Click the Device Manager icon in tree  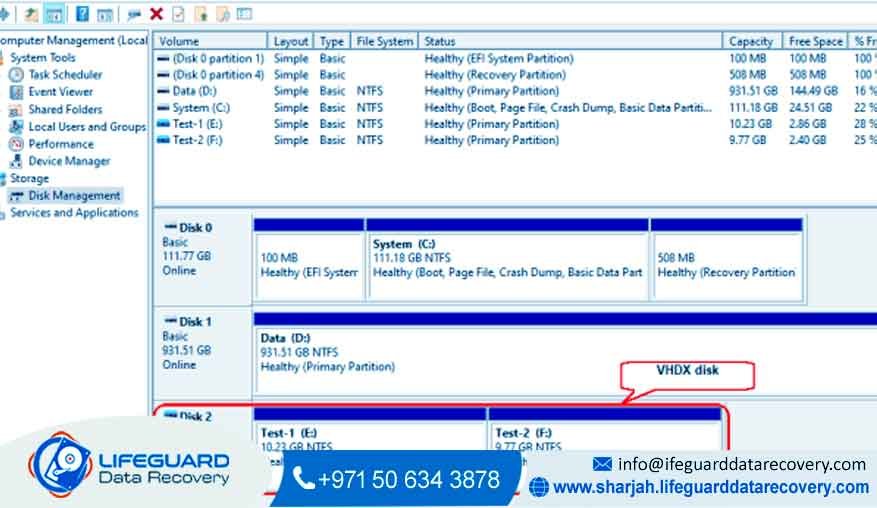pyautogui.click(x=16, y=161)
